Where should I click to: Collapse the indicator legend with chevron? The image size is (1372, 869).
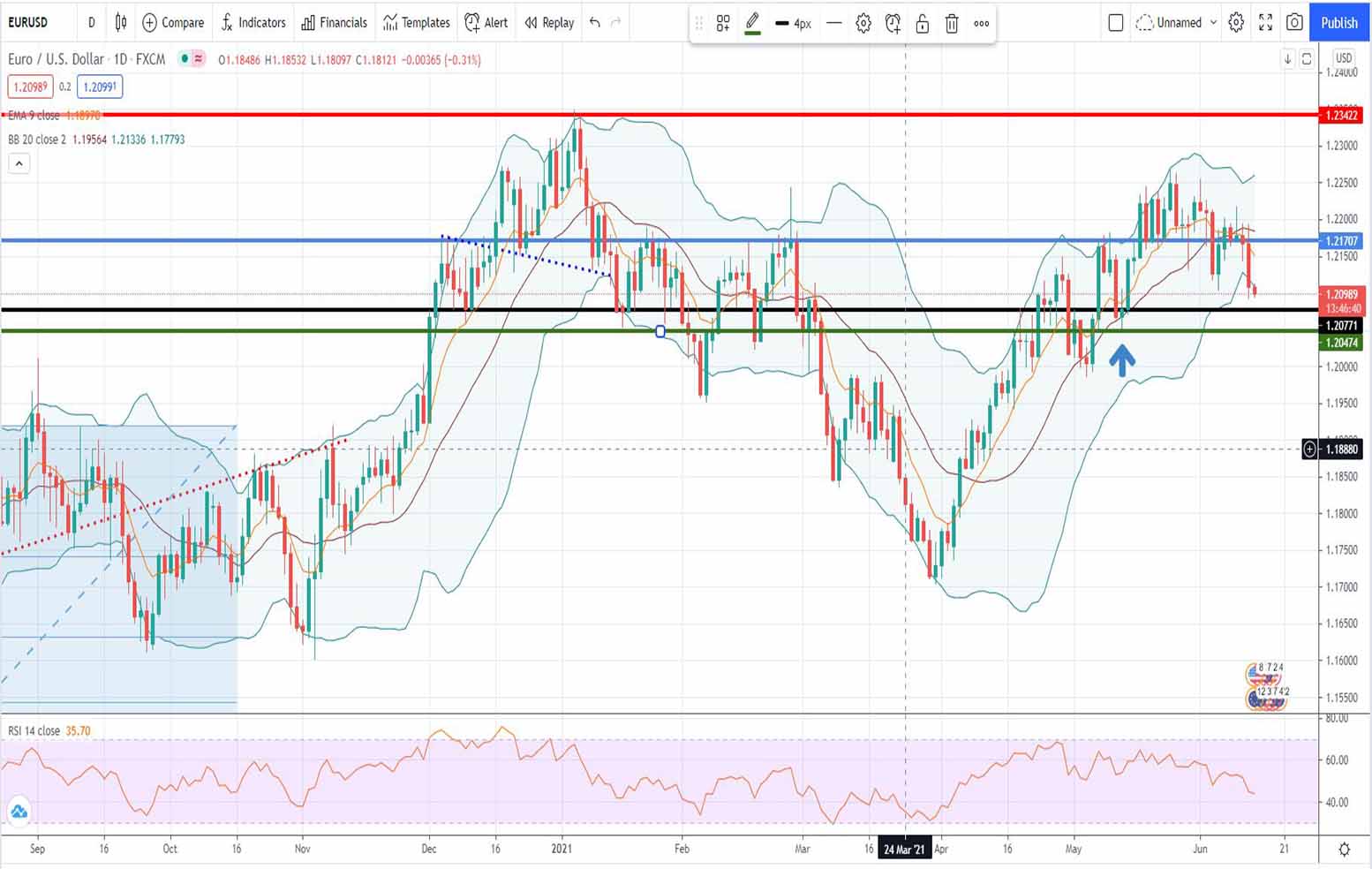[19, 163]
